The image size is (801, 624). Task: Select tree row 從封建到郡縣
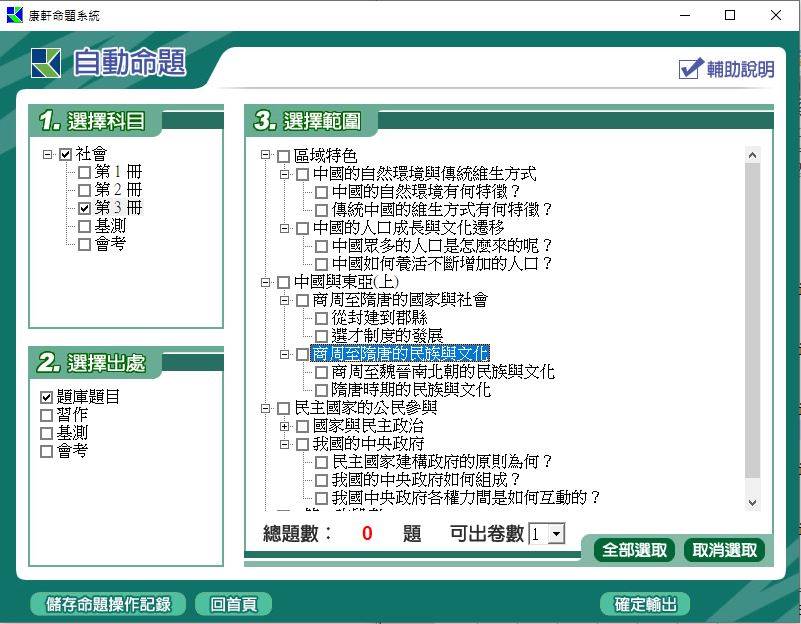379,318
